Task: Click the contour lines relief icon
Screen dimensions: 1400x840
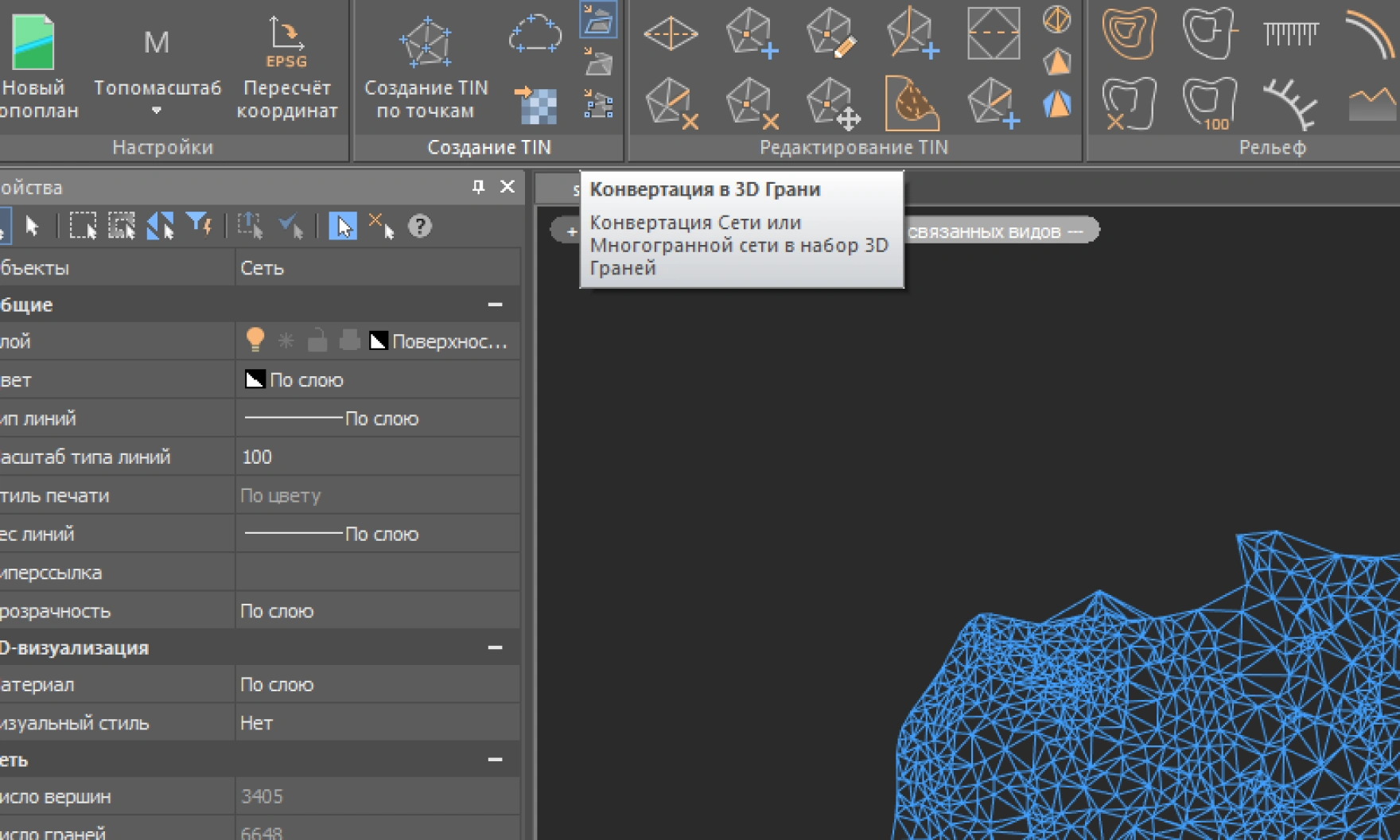Action: pyautogui.click(x=1129, y=33)
